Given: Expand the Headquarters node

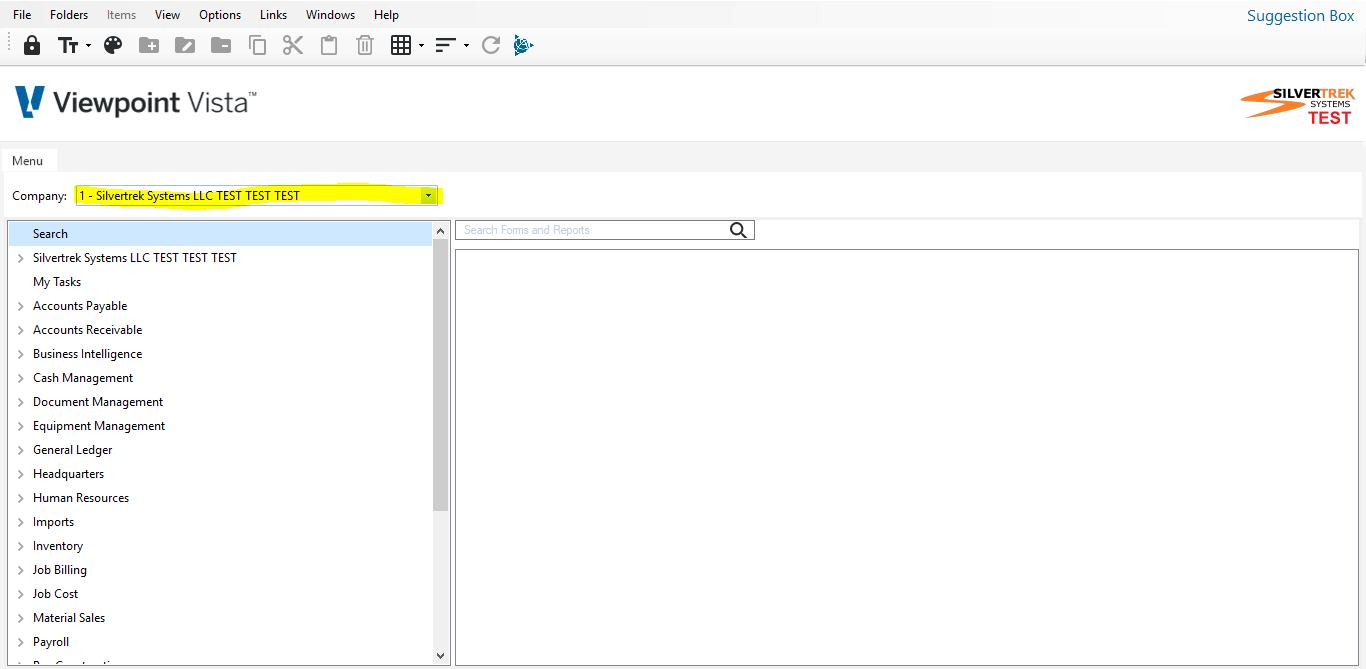Looking at the screenshot, I should 21,474.
